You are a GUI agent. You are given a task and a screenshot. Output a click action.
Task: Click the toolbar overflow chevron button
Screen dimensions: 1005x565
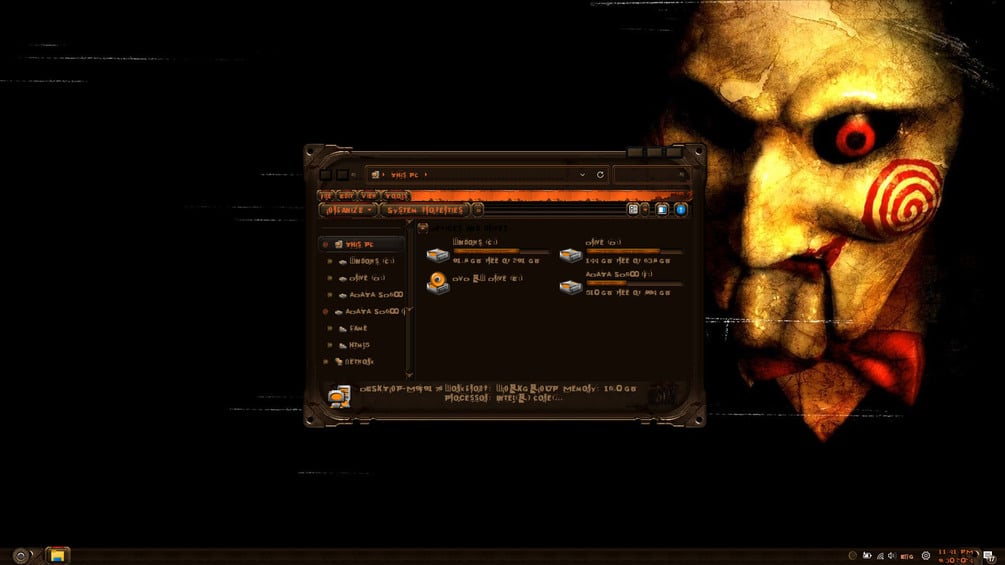[478, 210]
